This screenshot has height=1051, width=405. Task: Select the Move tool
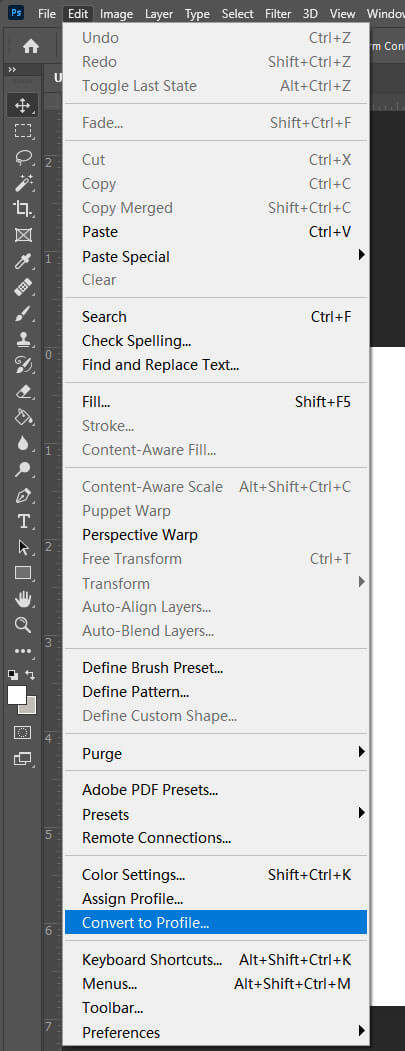23,105
